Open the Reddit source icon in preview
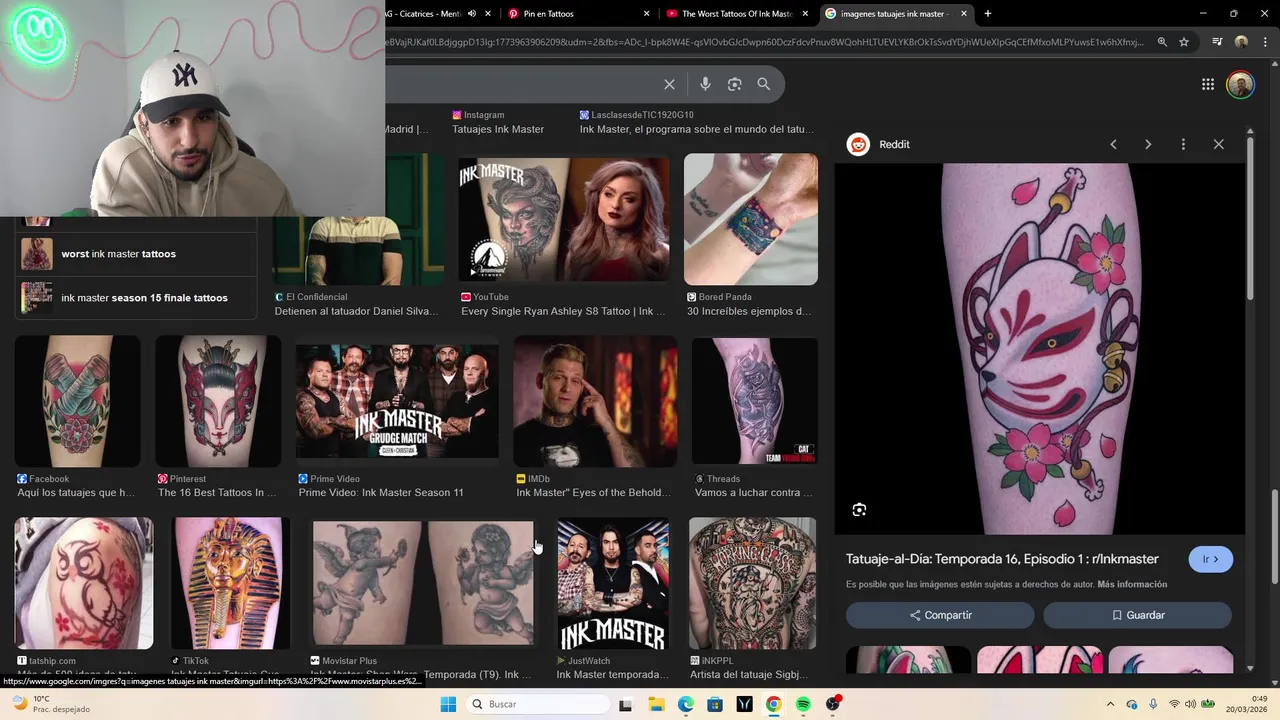This screenshot has height=720, width=1280. coord(858,144)
